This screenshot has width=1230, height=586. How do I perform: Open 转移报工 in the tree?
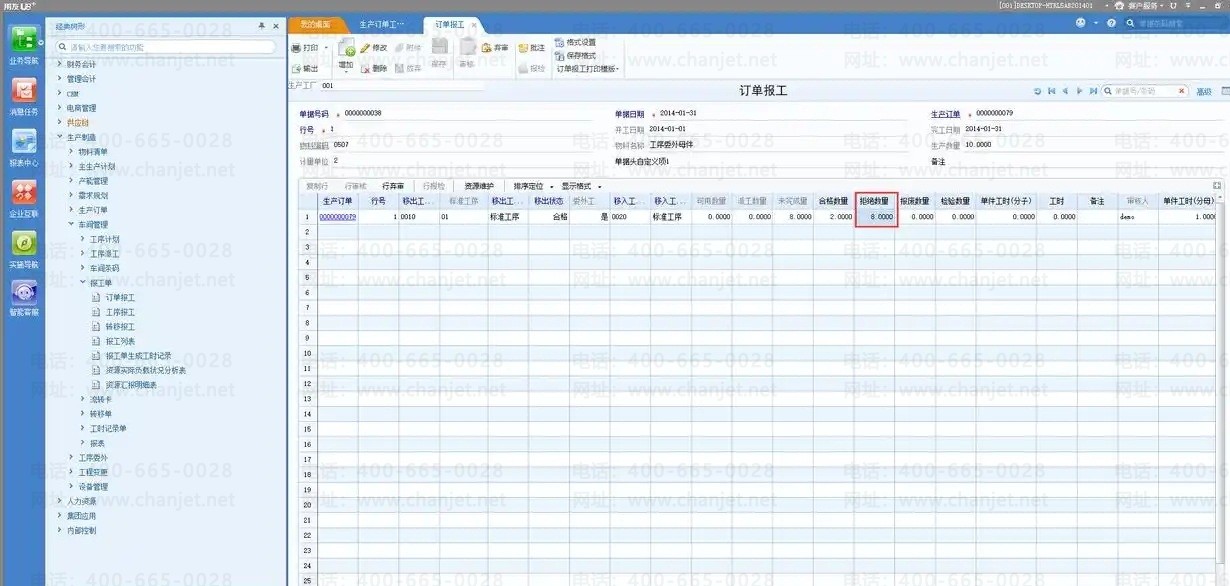pyautogui.click(x=120, y=327)
